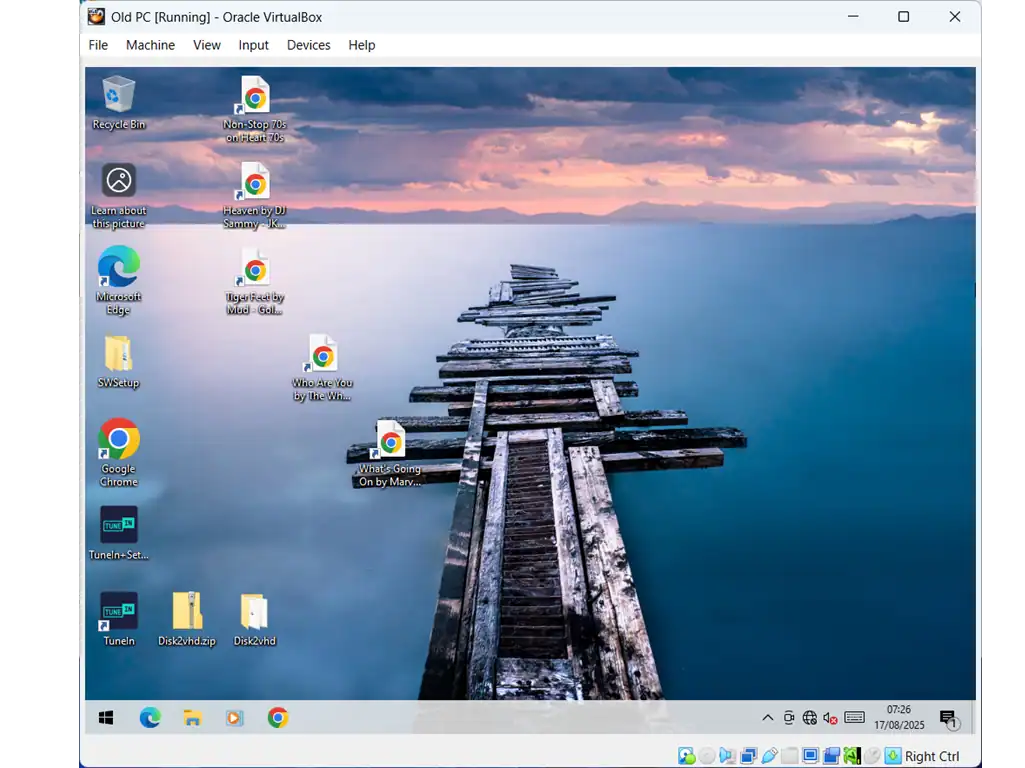Viewport: 1025px width, 768px height.
Task: Click the VirtualBox display status icon
Action: pyautogui.click(x=810, y=756)
